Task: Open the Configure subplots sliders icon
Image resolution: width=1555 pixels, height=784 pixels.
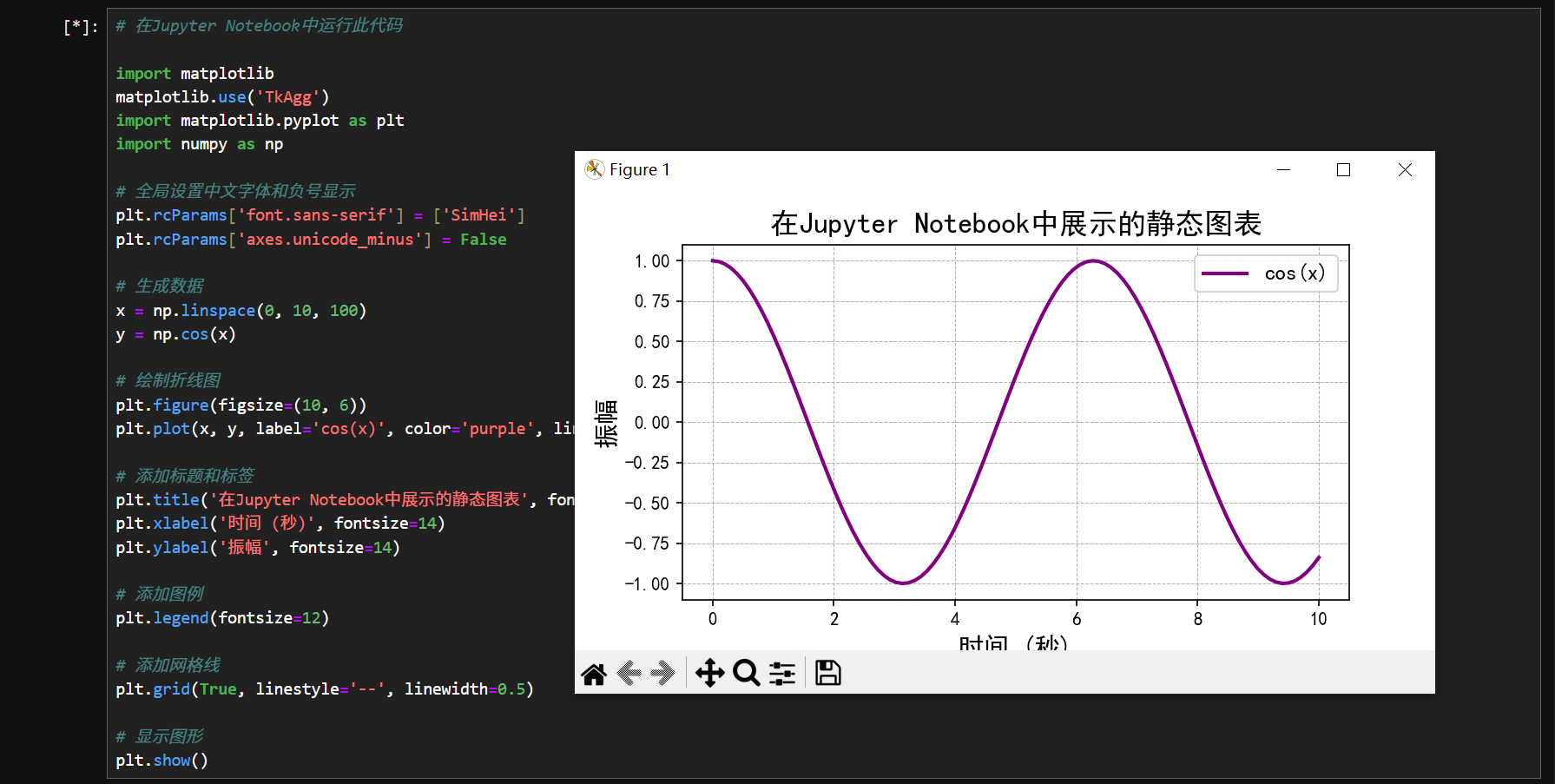Action: (x=782, y=673)
